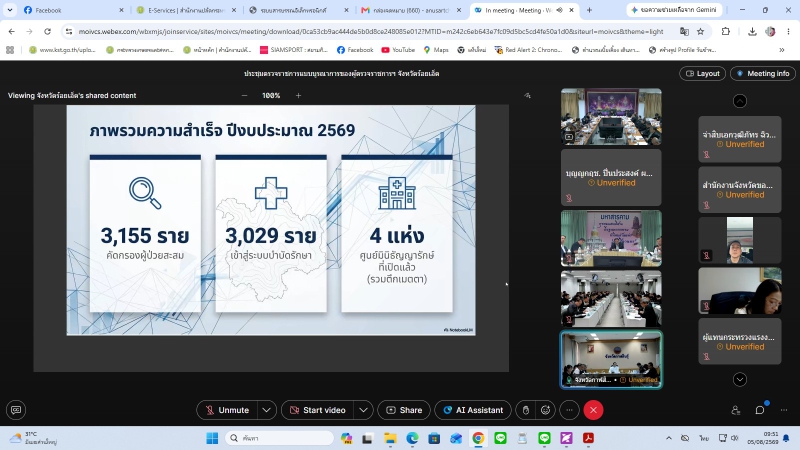Image resolution: width=800 pixels, height=450 pixels.
Task: Open Chrome downloads icon
Action: pos(752,32)
